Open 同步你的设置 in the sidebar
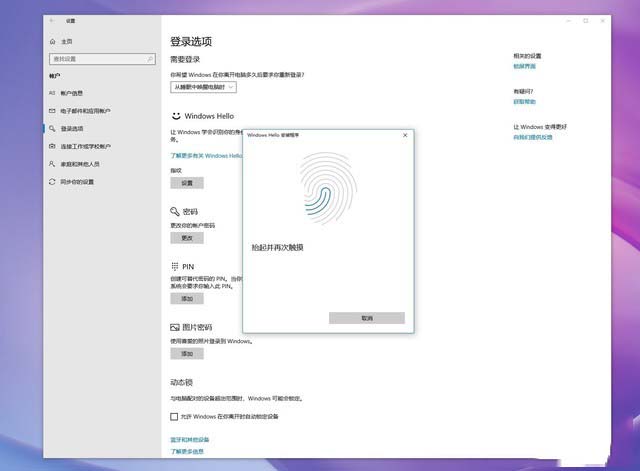The width and height of the screenshot is (640, 471). tap(77, 182)
